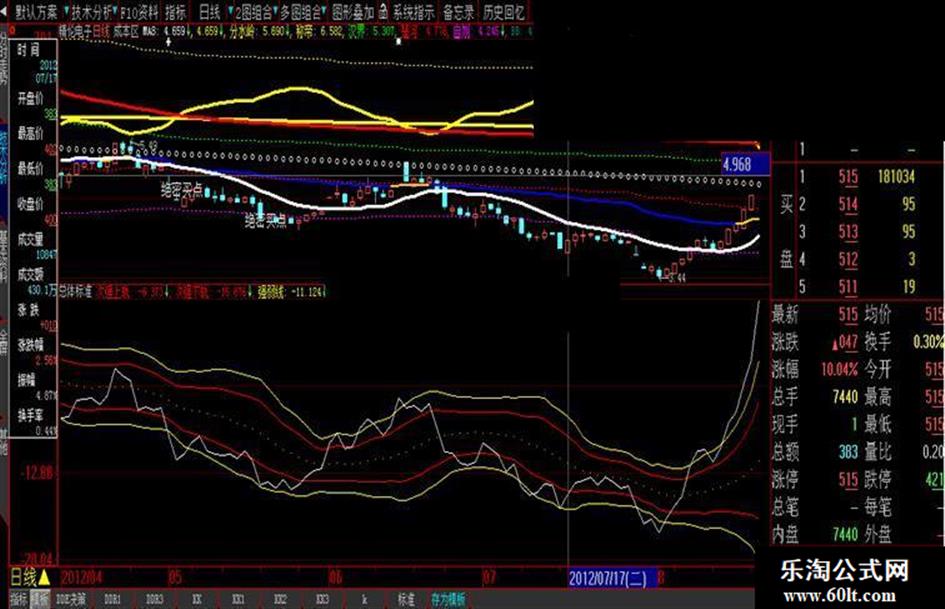The width and height of the screenshot is (945, 609).
Task: Select the DDE决策 indicator tab
Action: click(x=71, y=599)
